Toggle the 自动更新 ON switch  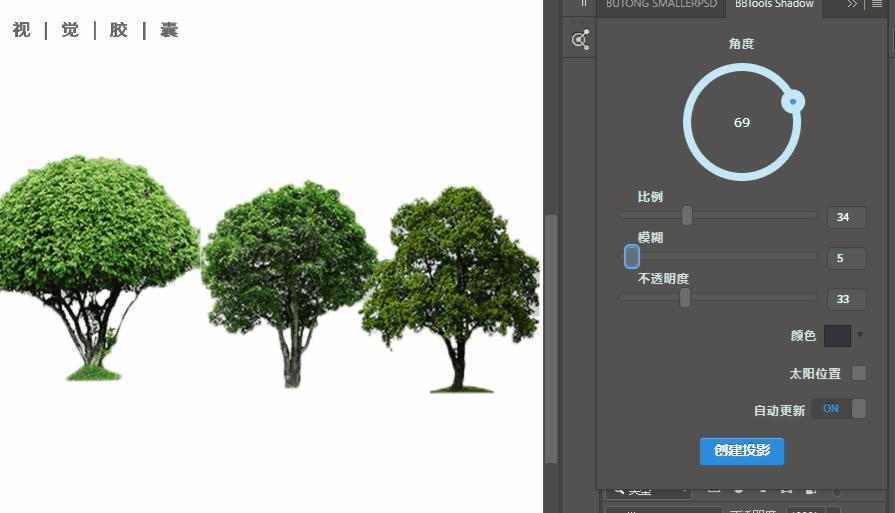[x=840, y=409]
